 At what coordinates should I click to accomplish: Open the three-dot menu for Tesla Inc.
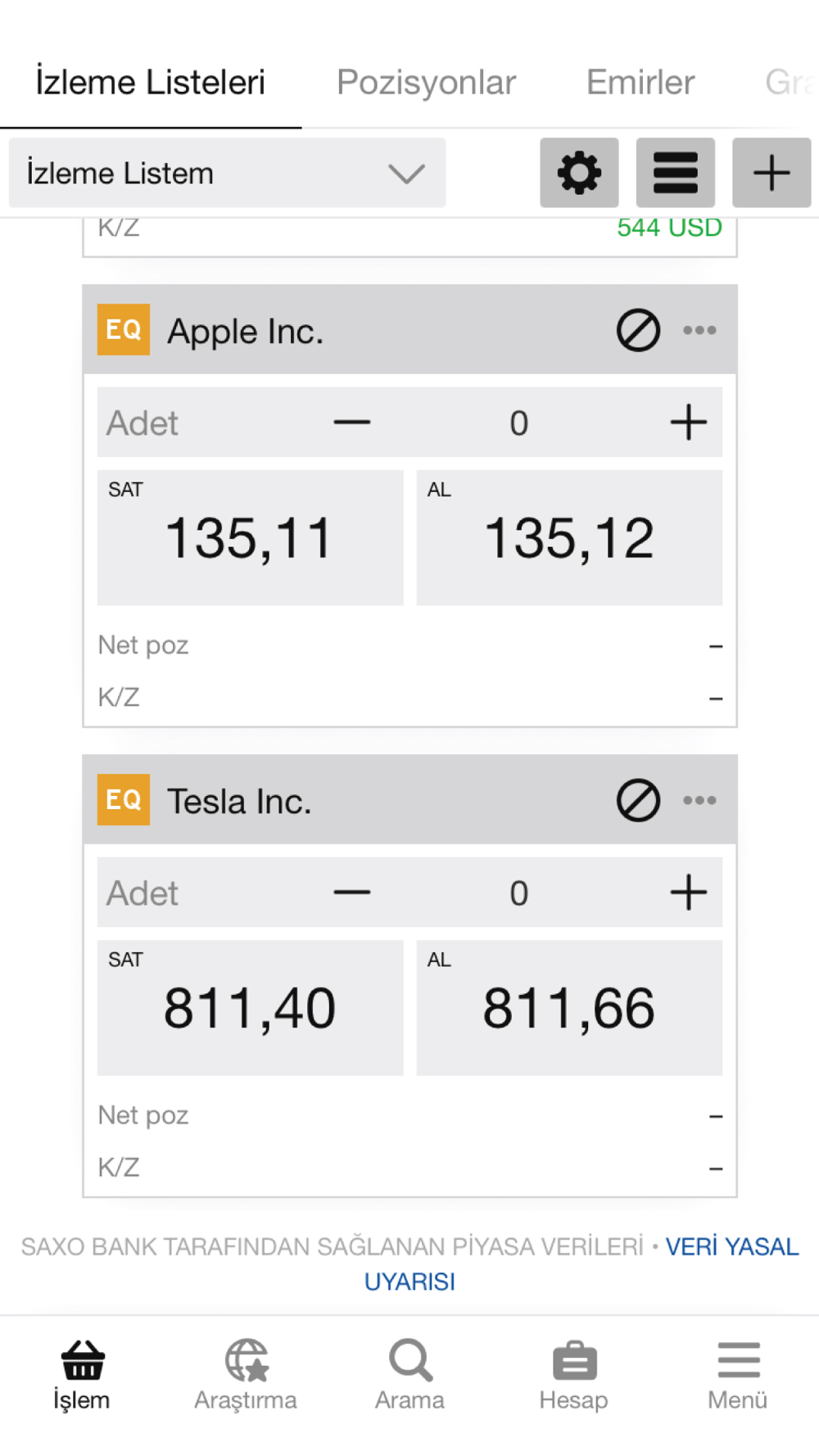[x=699, y=800]
